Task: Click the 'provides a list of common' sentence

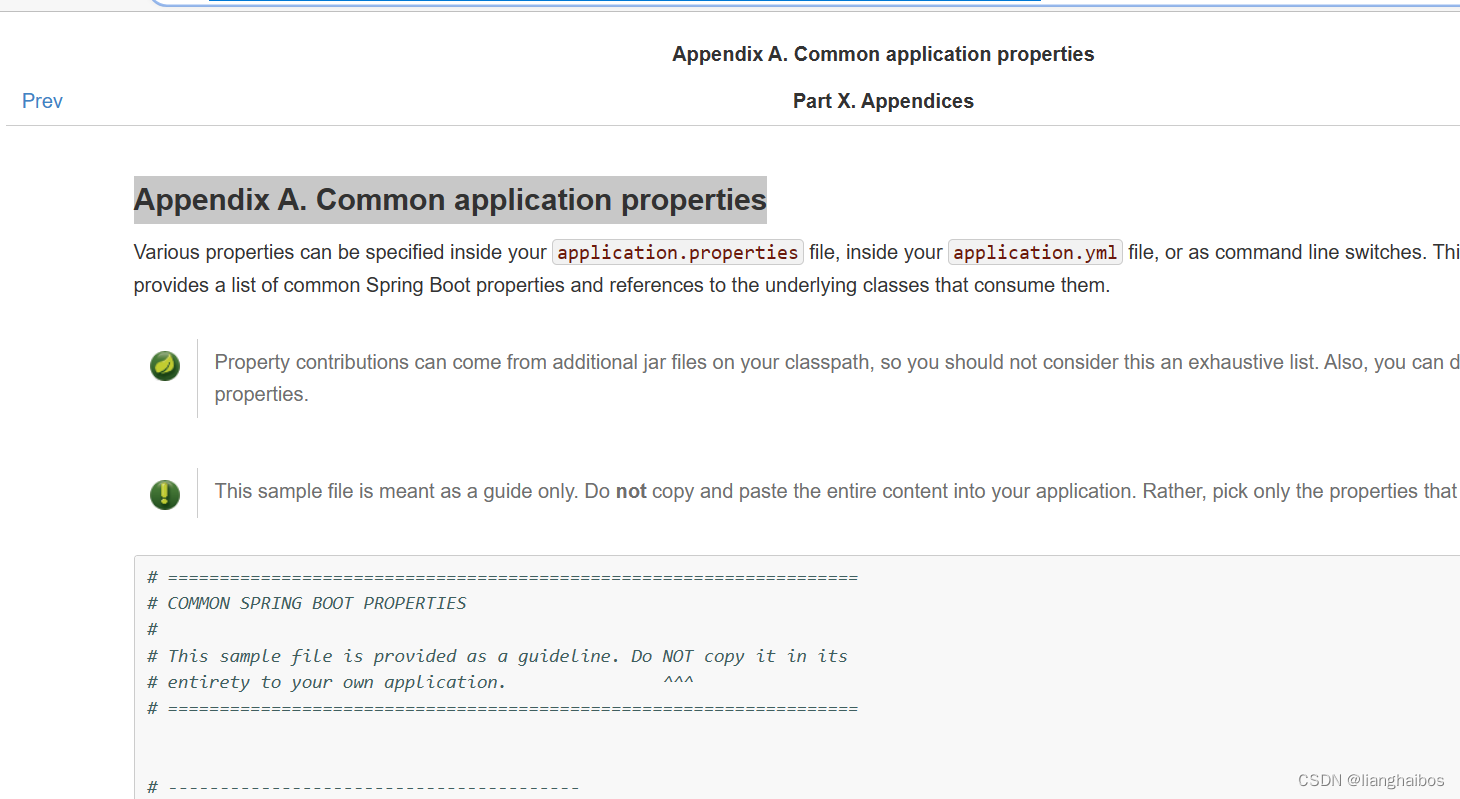Action: [622, 285]
